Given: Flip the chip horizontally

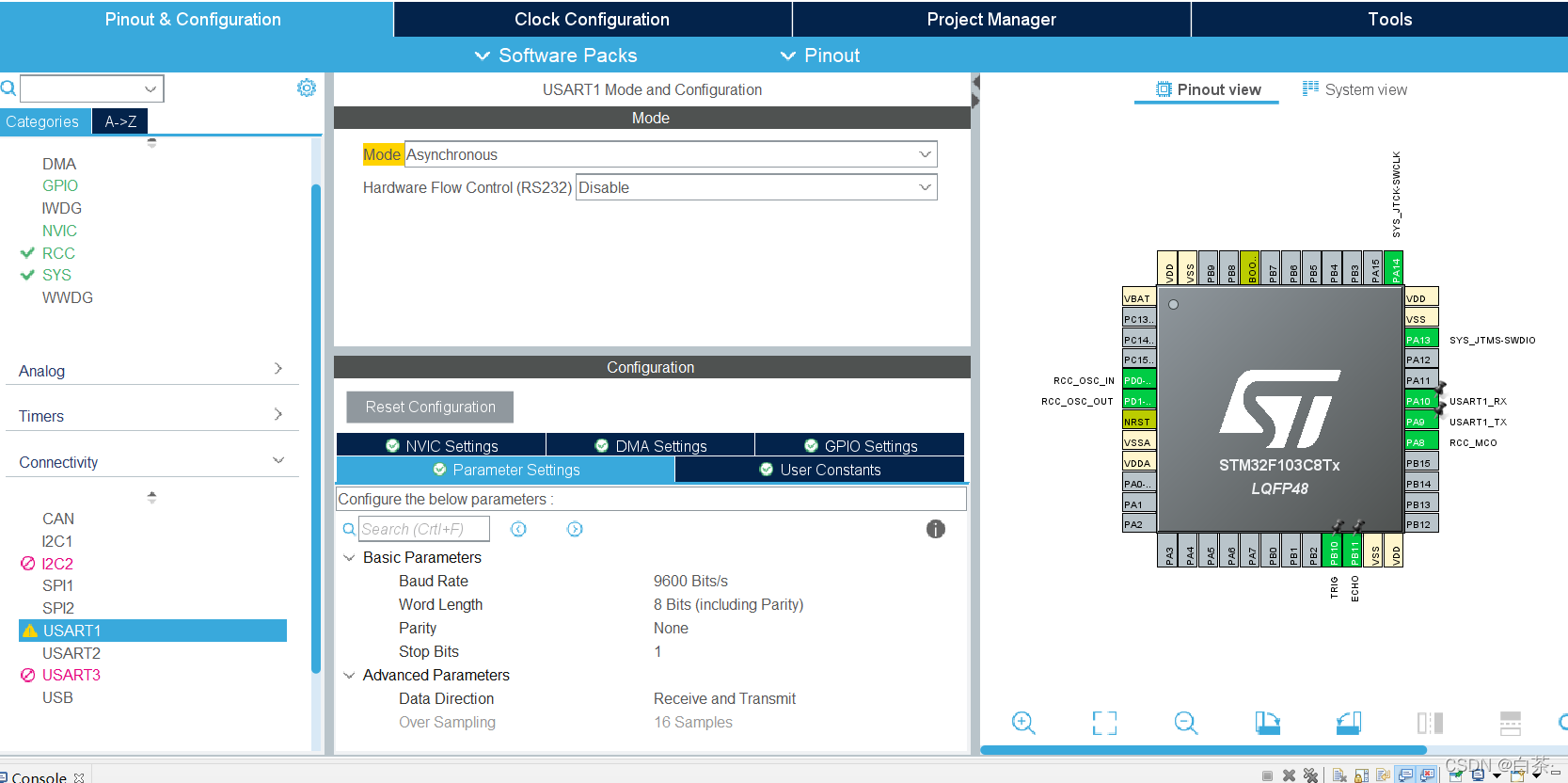Looking at the screenshot, I should [1430, 723].
